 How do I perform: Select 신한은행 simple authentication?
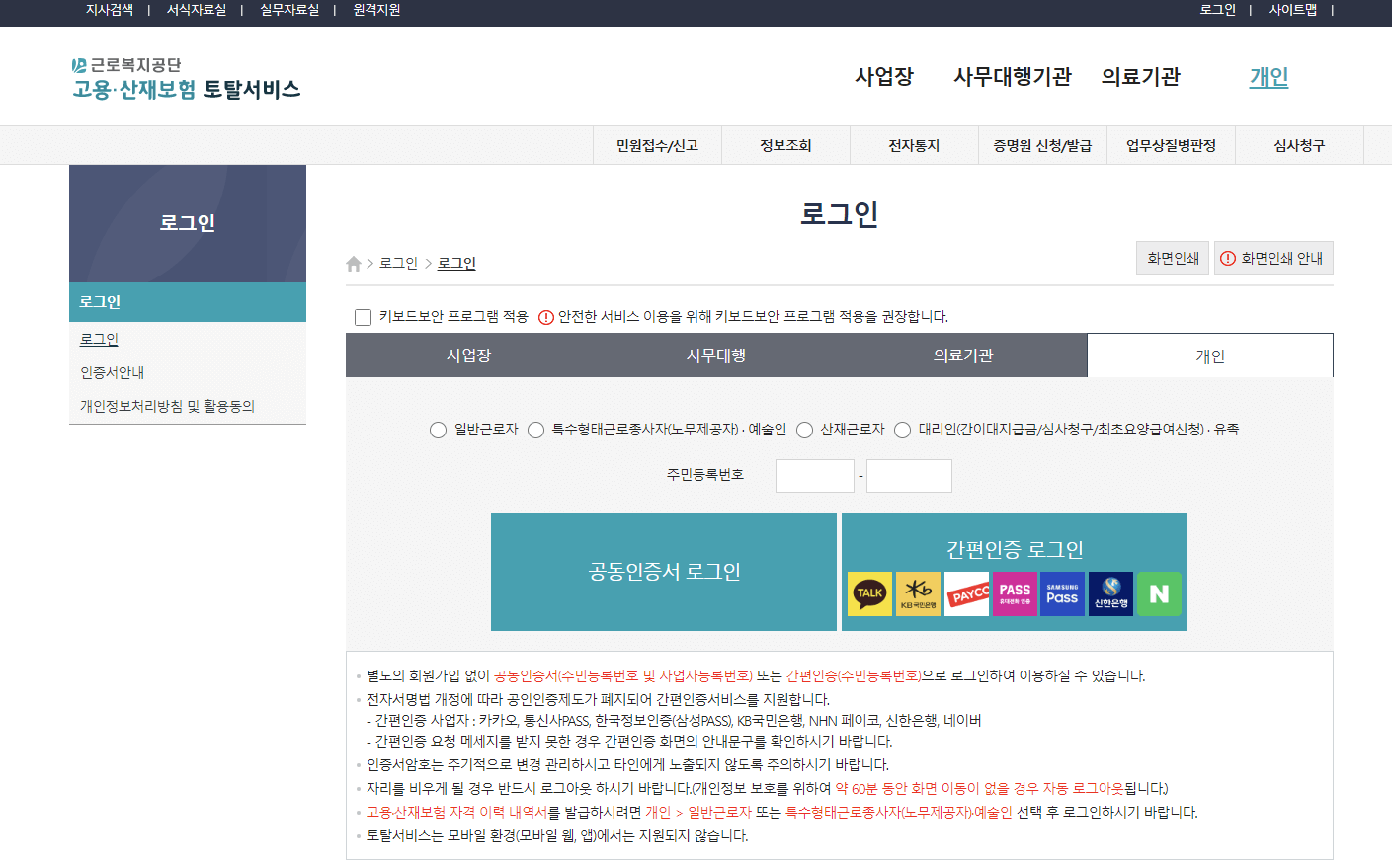click(1109, 593)
